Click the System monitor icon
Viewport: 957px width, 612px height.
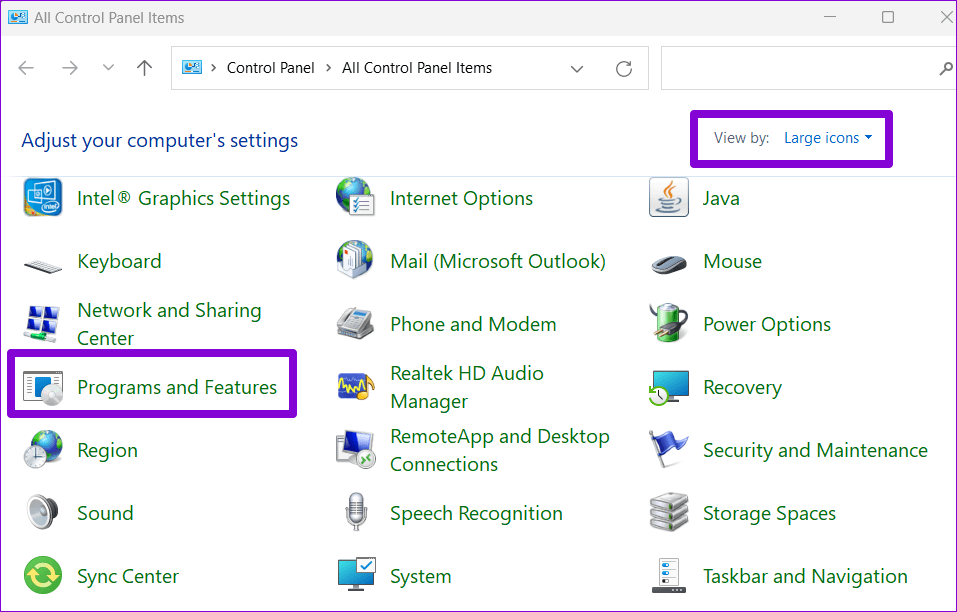[357, 574]
